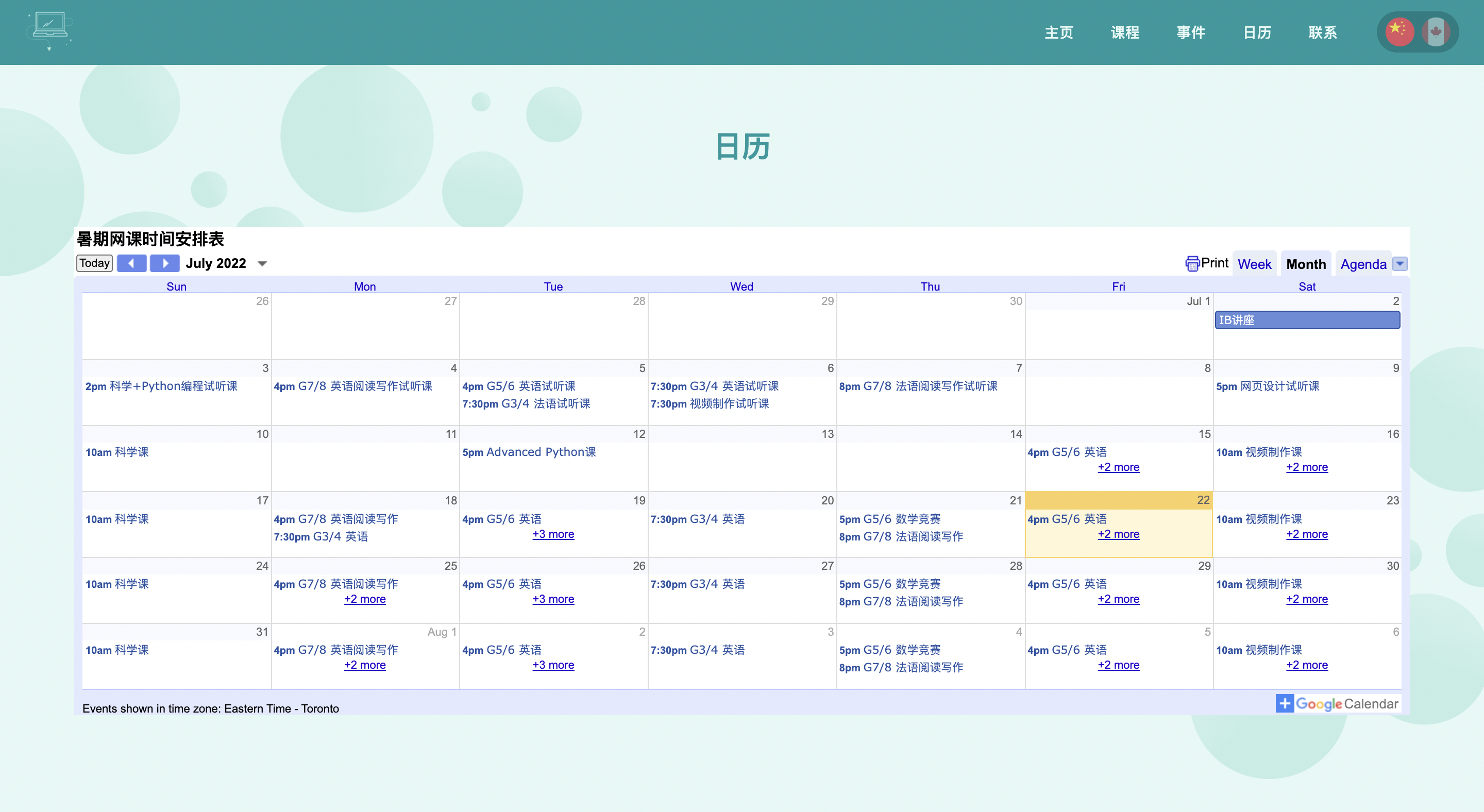Open the Google Calendar plus icon

[x=1284, y=703]
